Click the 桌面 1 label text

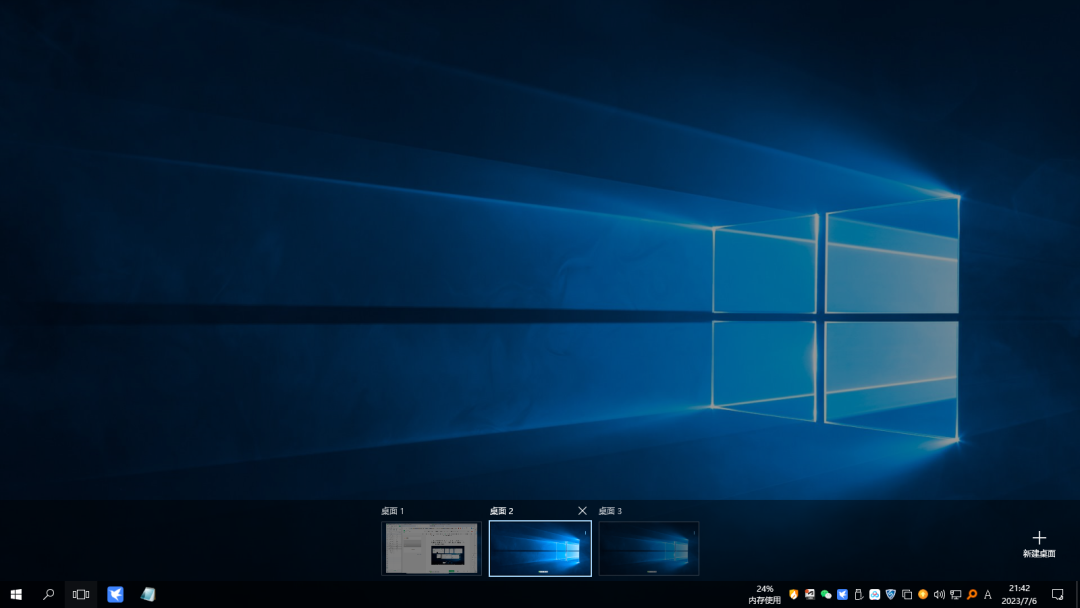point(393,511)
